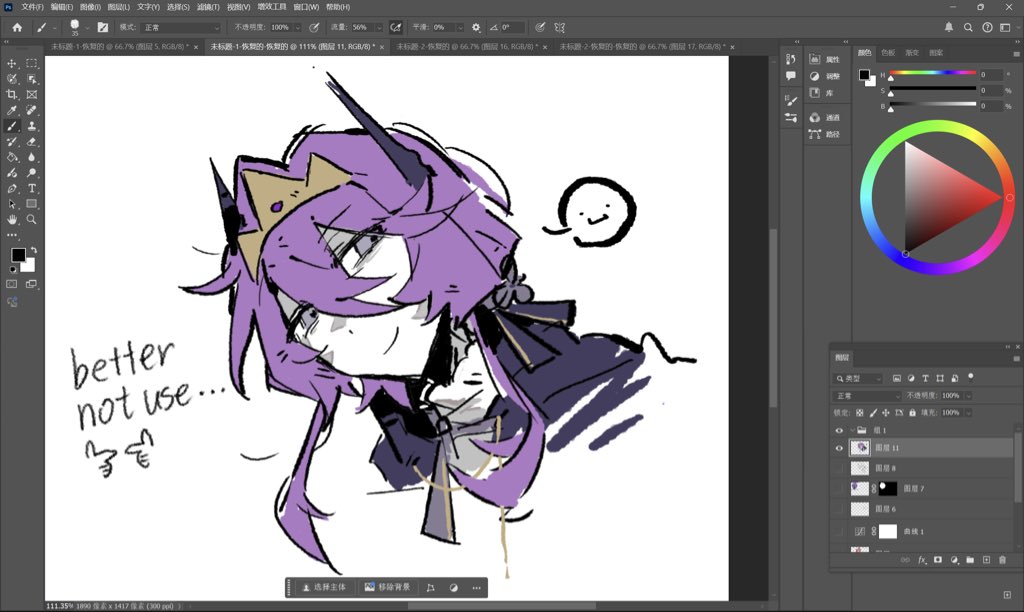Show the 图层 7 layer visibility box
This screenshot has width=1024, height=612.
point(839,489)
